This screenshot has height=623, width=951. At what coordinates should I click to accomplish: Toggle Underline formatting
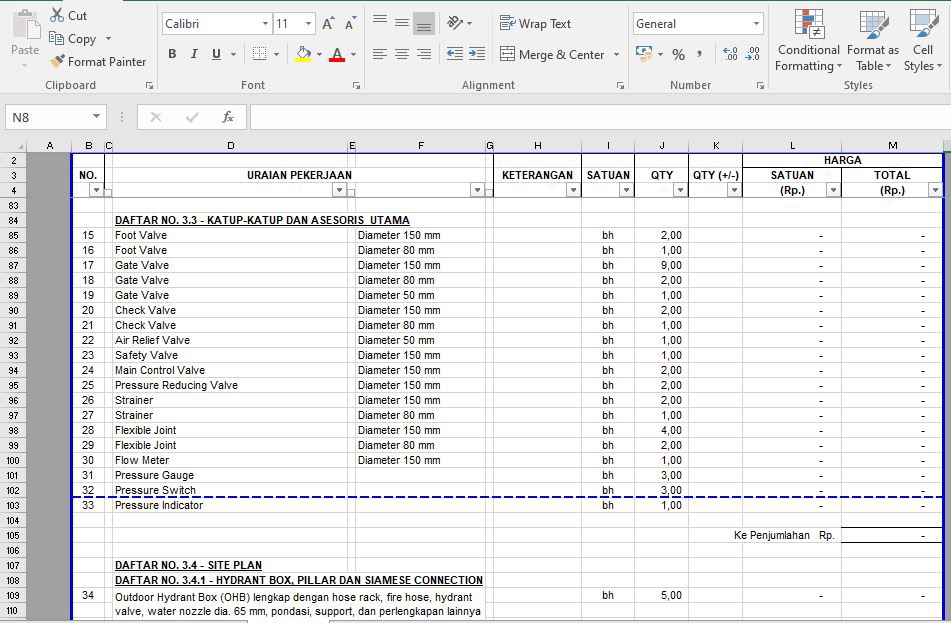[x=216, y=54]
